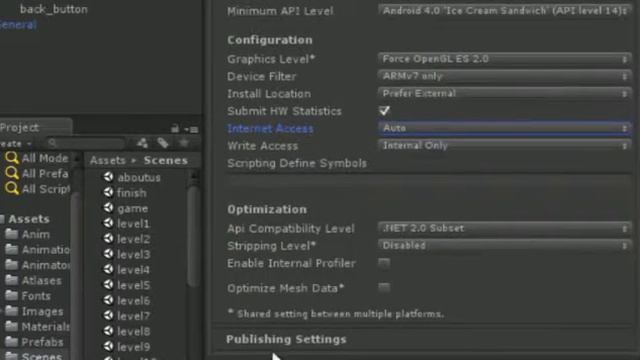Click Assets in the breadcrumb path
640x360 pixels.
[107, 160]
